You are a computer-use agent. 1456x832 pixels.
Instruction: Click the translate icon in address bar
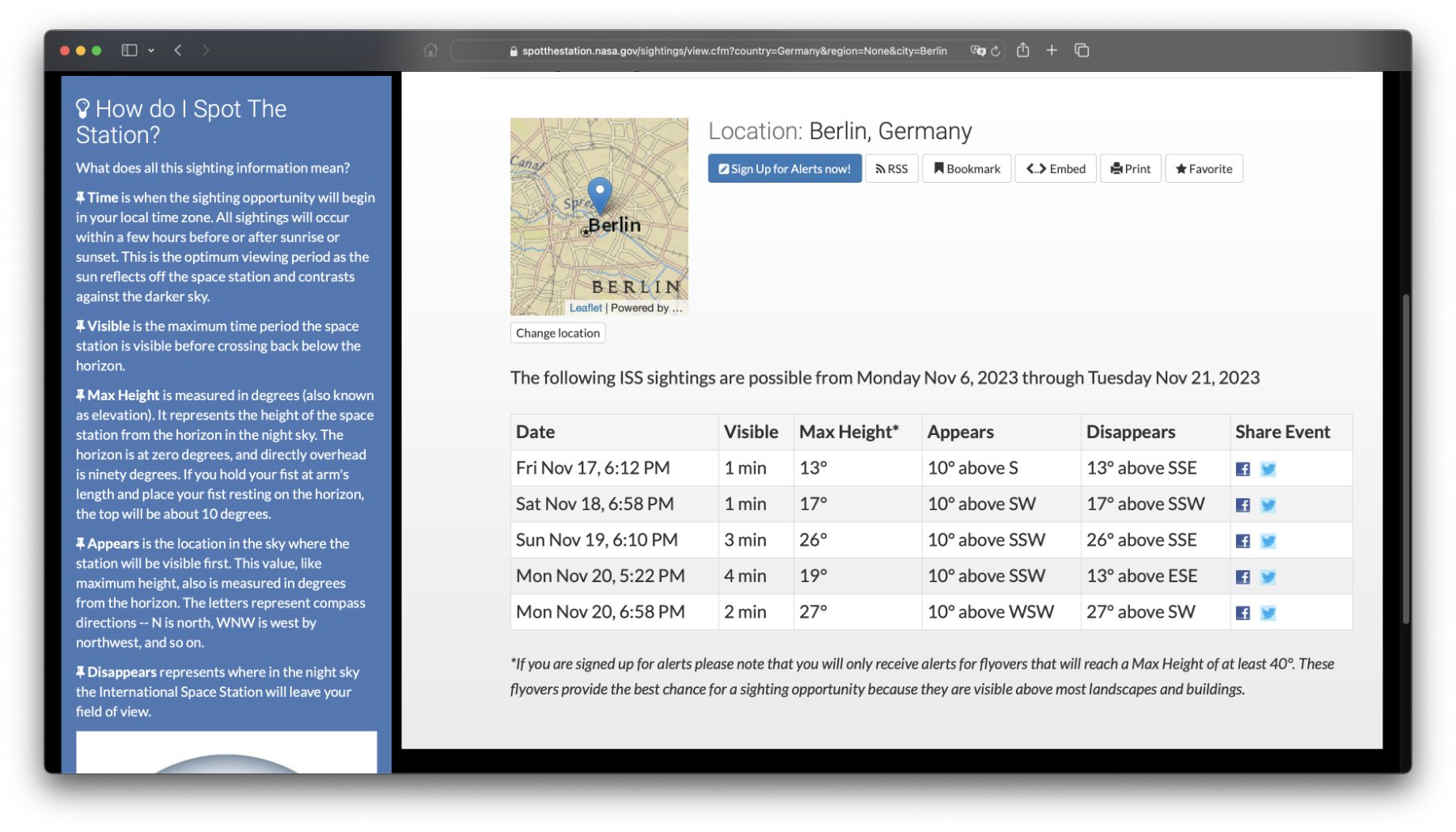click(x=977, y=51)
